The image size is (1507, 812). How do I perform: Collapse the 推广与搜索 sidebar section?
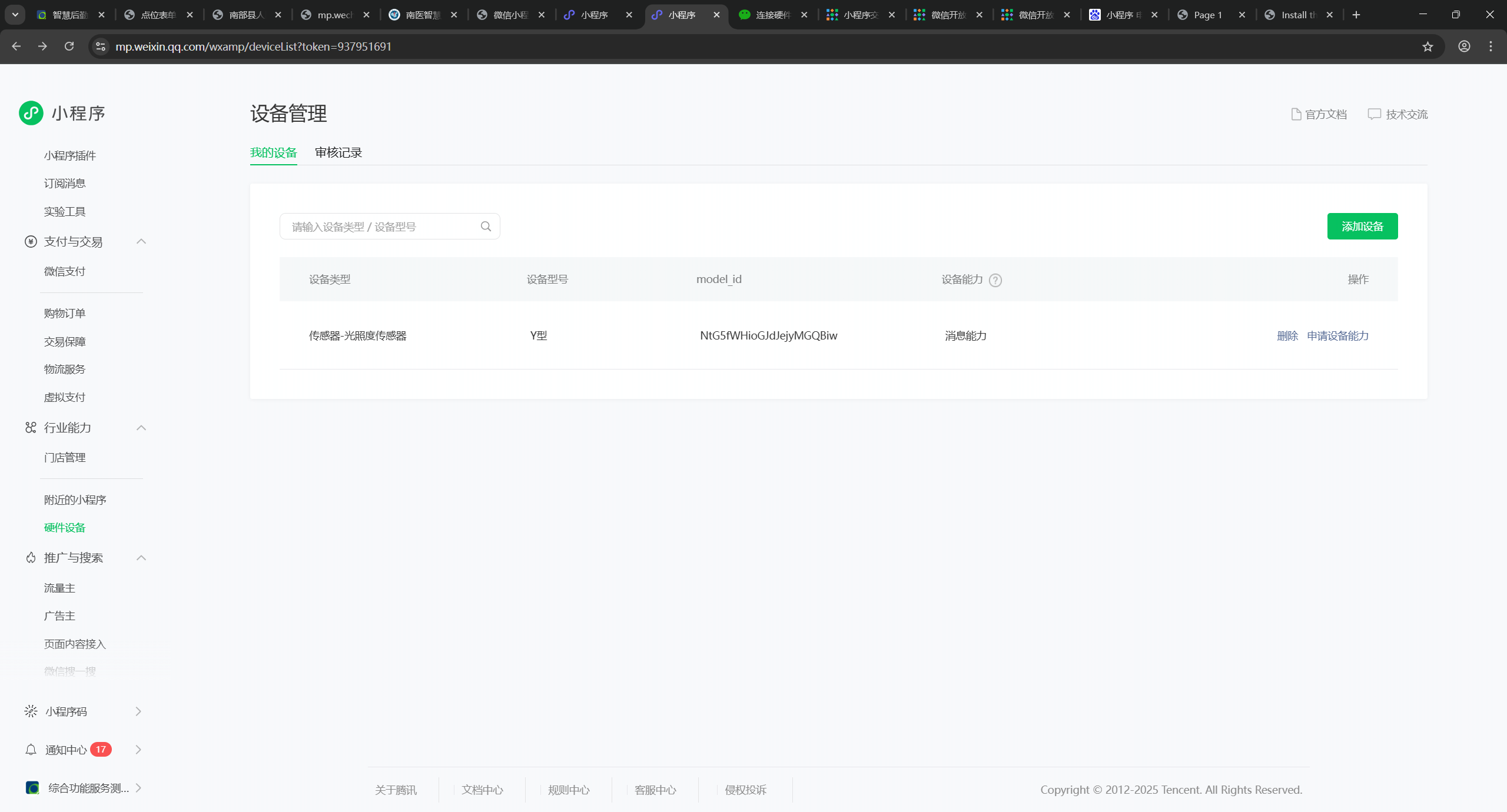click(x=141, y=558)
